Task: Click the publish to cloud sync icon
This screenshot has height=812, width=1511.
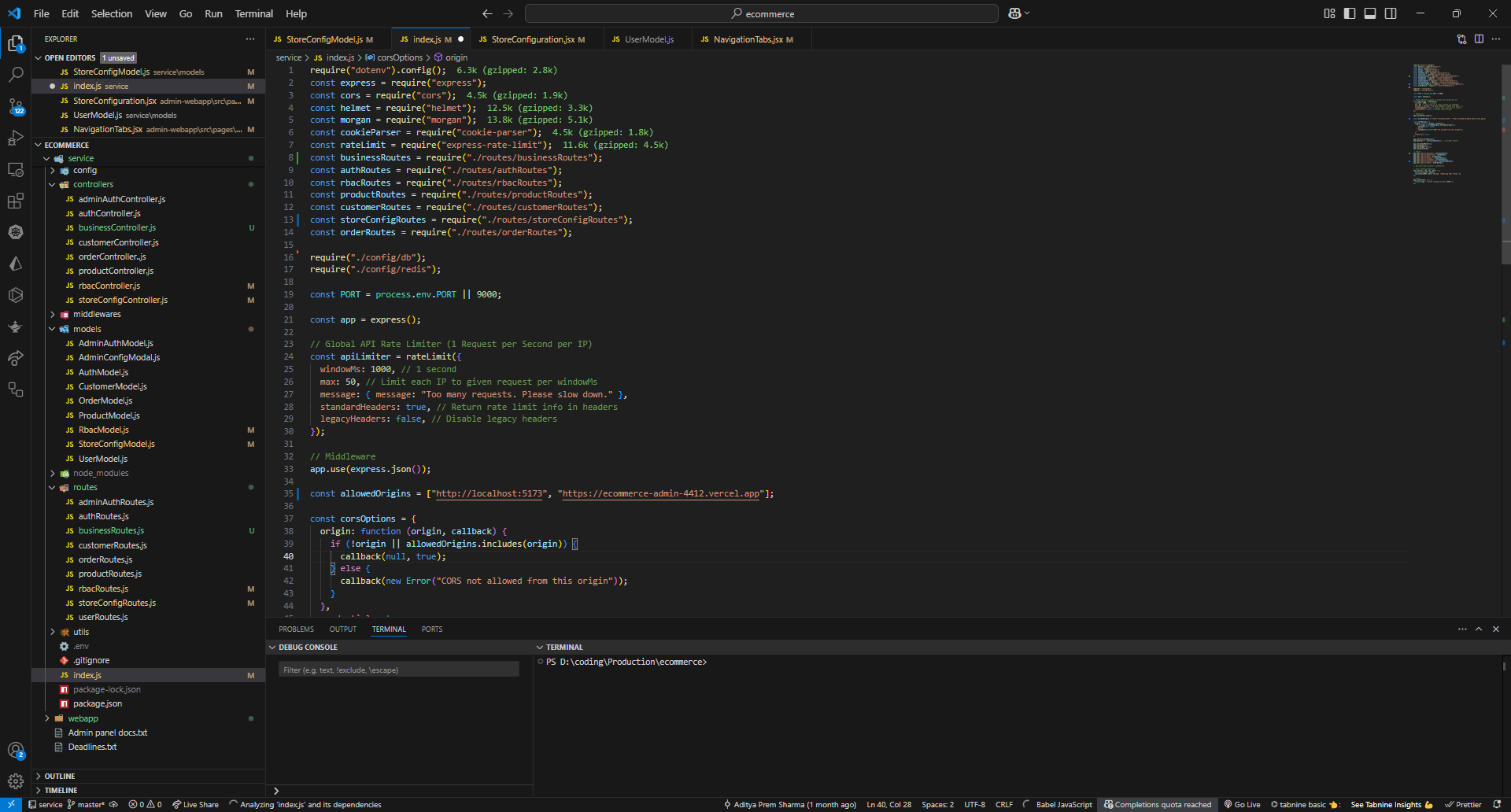Action: click(113, 804)
